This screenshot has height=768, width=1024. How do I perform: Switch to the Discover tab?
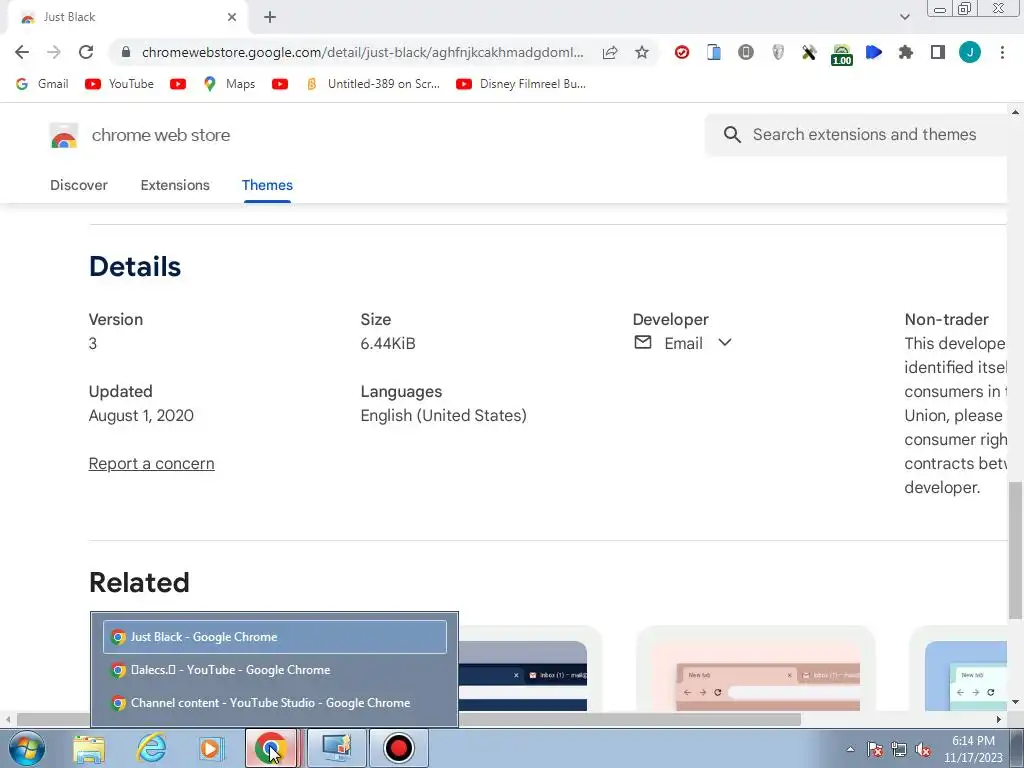[x=79, y=185]
